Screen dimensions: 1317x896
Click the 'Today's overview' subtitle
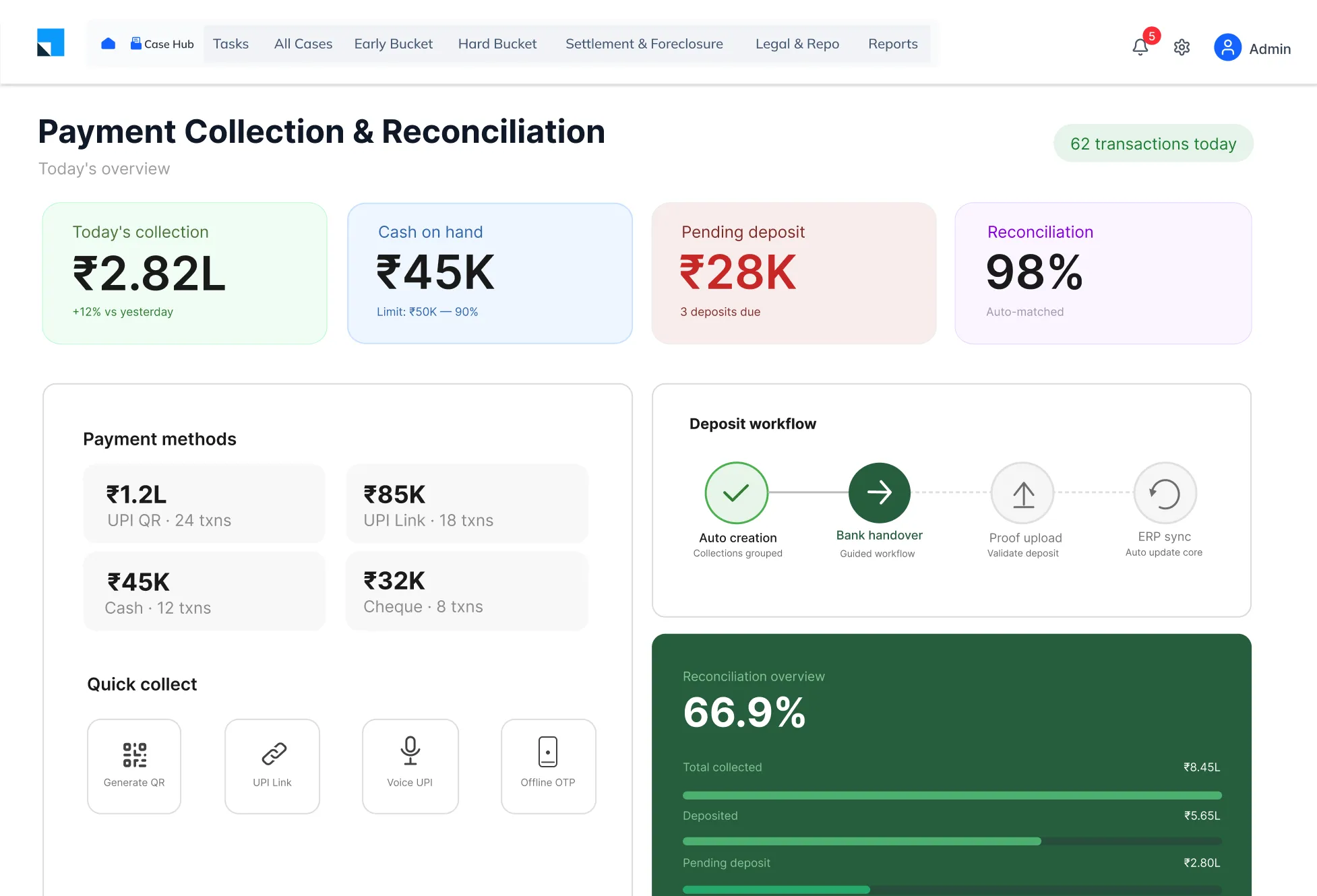pos(104,168)
